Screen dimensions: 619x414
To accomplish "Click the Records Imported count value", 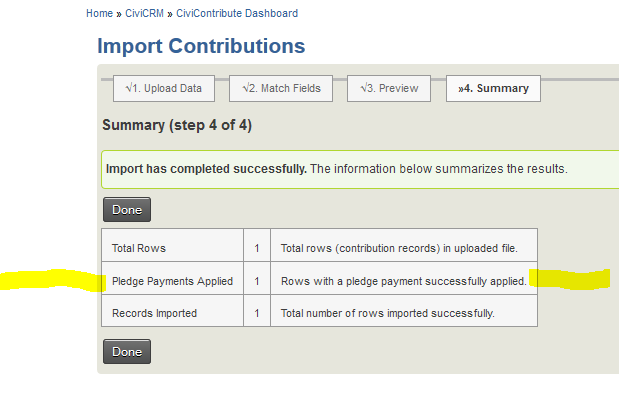I will click(257, 313).
